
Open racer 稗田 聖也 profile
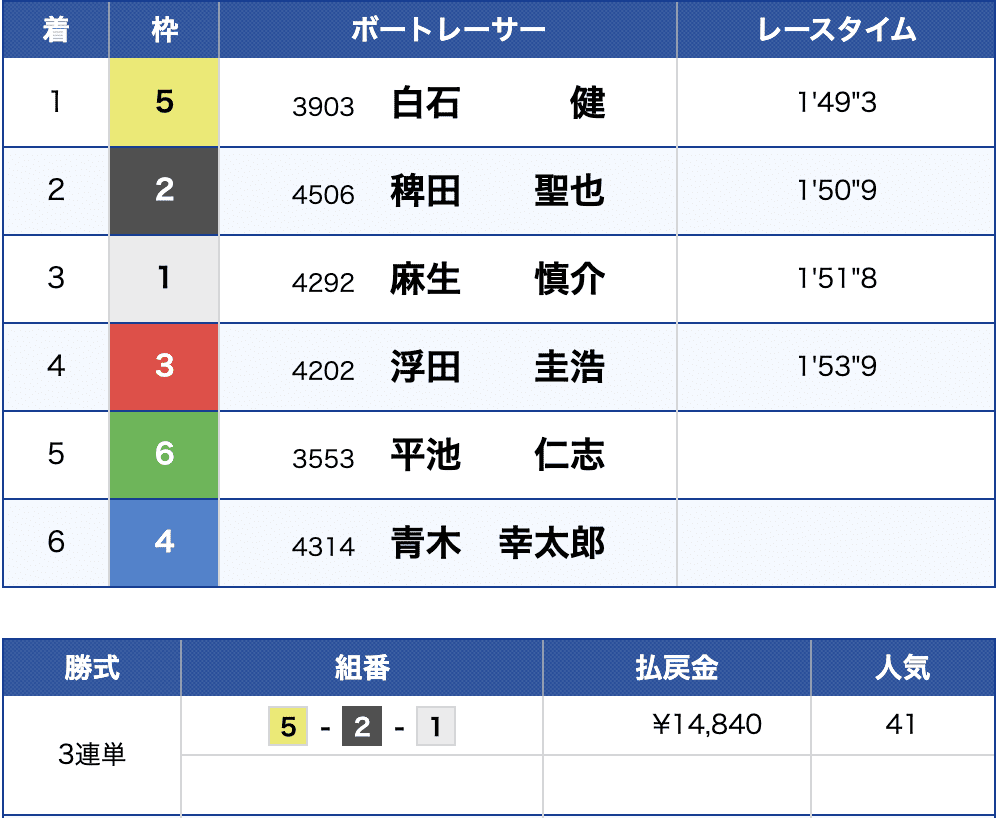(498, 191)
